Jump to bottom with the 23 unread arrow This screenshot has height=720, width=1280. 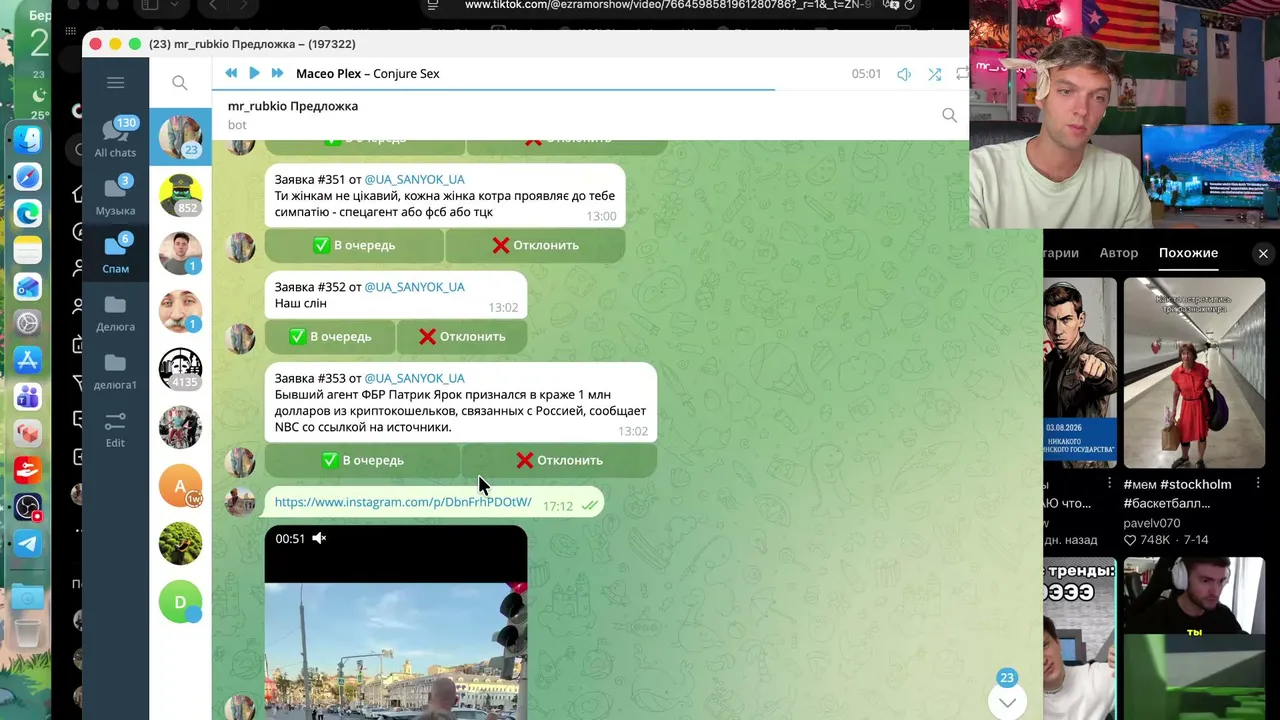tap(1007, 701)
